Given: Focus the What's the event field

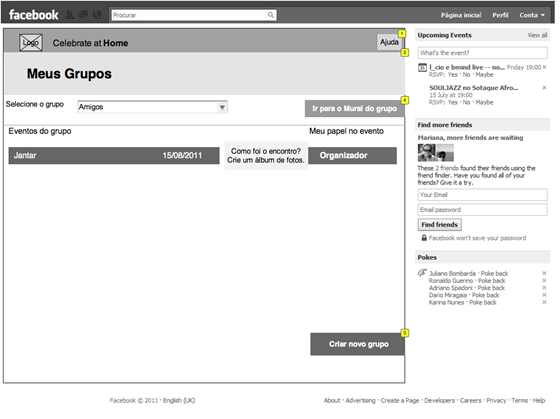Looking at the screenshot, I should [x=482, y=53].
